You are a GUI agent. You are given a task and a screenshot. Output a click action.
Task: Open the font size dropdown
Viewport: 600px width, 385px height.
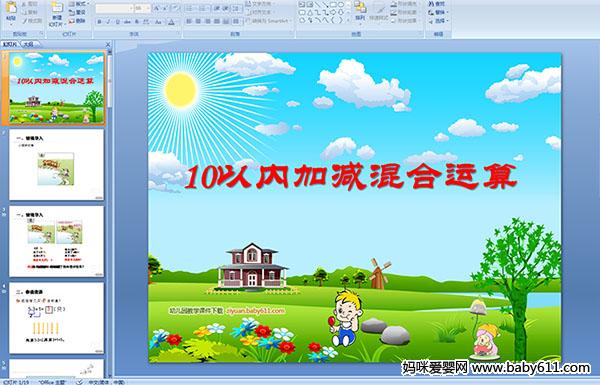click(x=148, y=8)
